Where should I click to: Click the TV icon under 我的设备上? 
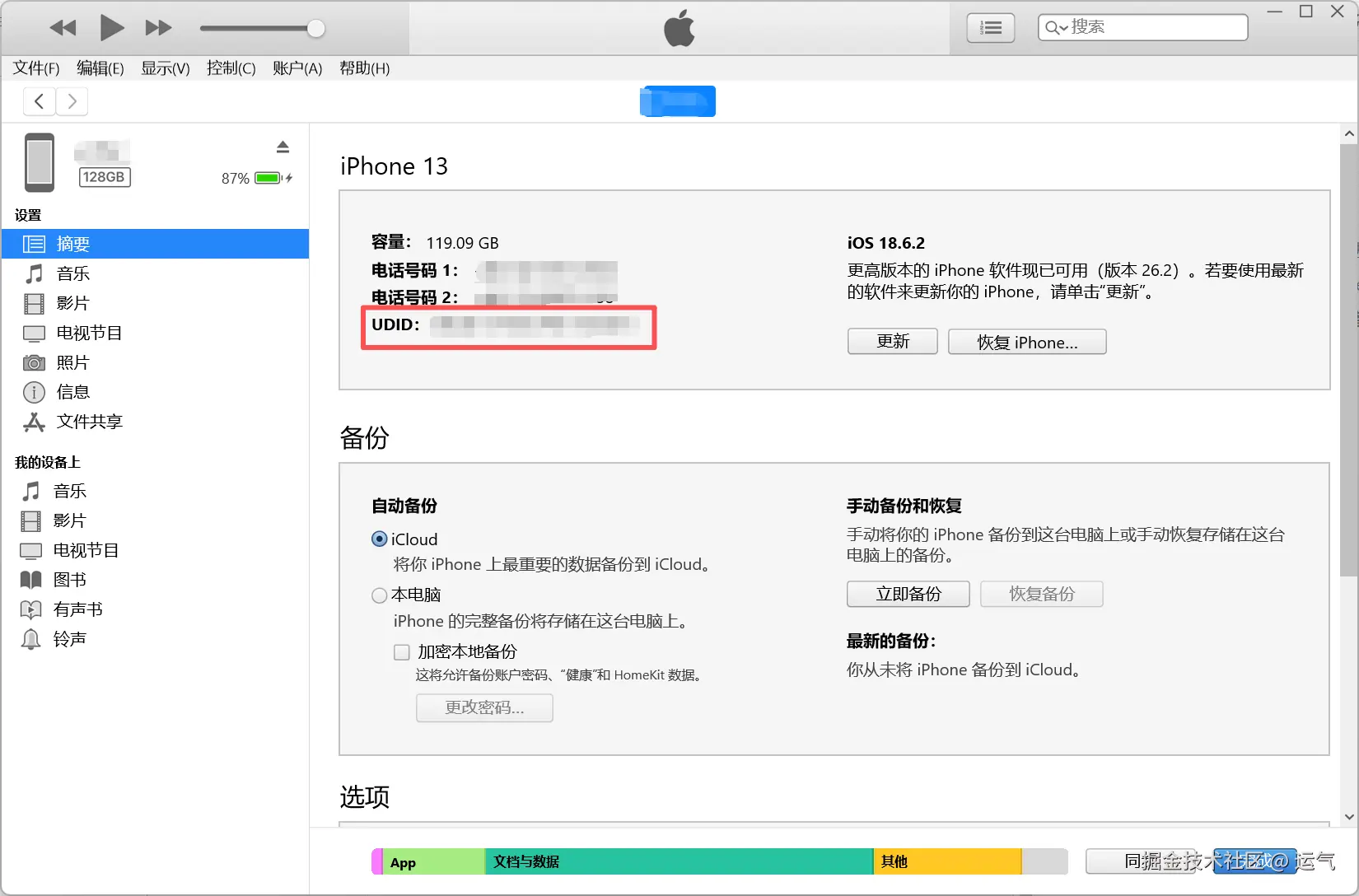tap(30, 551)
